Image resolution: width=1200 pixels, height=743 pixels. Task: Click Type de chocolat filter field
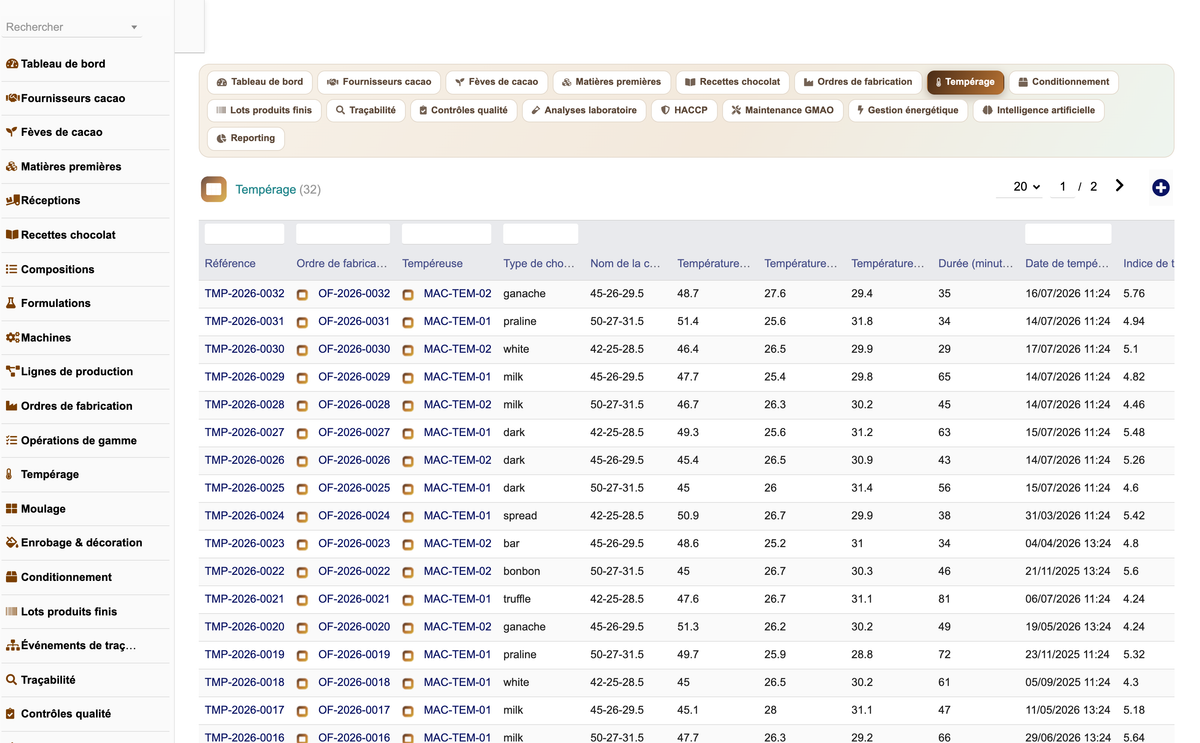click(540, 234)
